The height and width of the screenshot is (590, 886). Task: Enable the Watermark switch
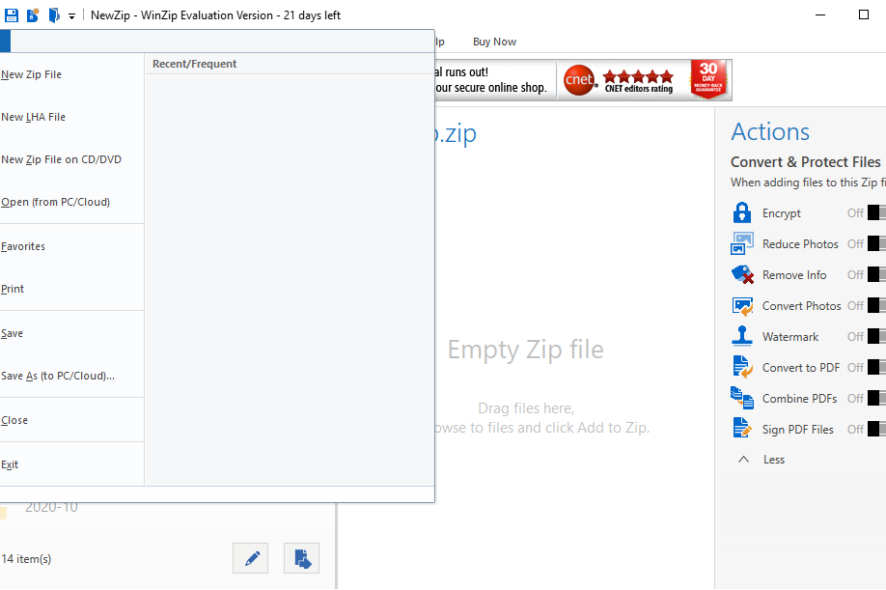(x=876, y=336)
